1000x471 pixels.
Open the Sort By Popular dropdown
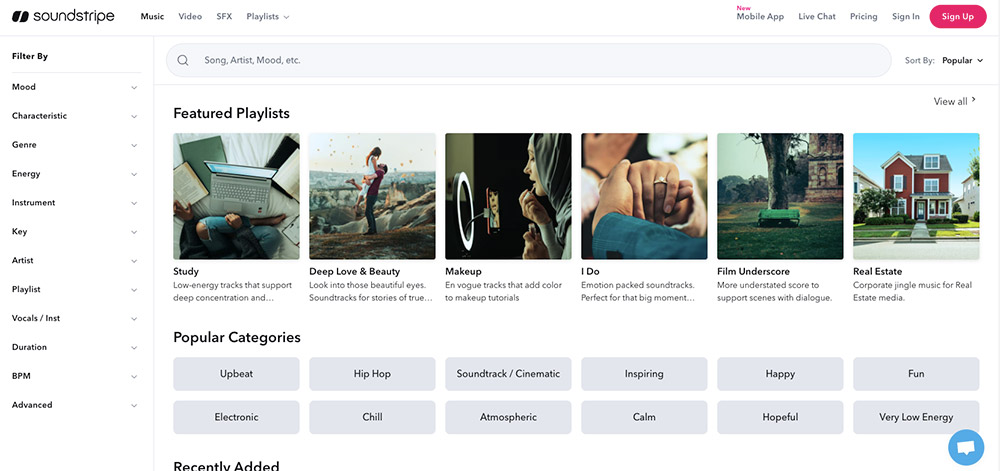click(x=962, y=61)
